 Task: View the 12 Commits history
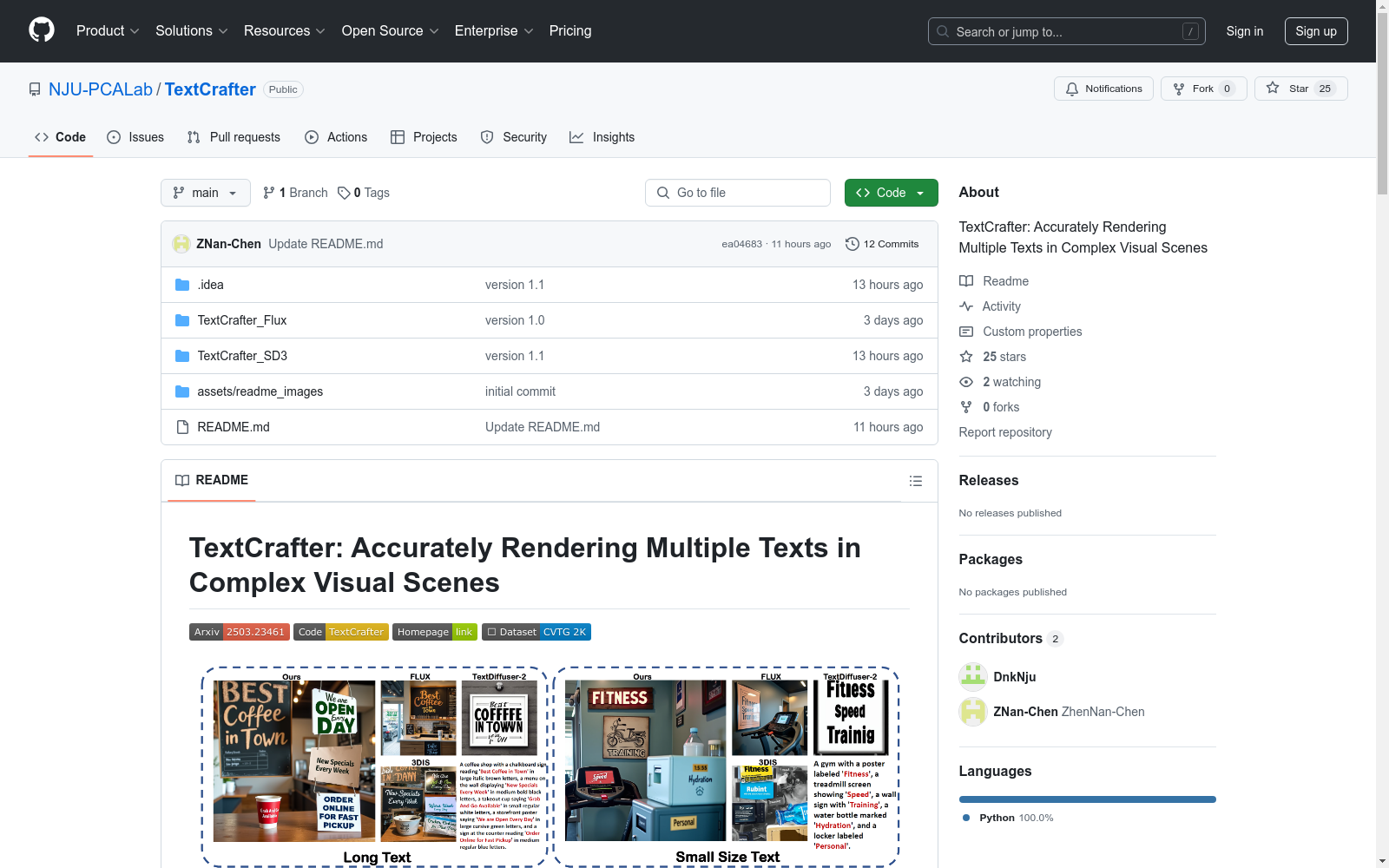tap(882, 244)
